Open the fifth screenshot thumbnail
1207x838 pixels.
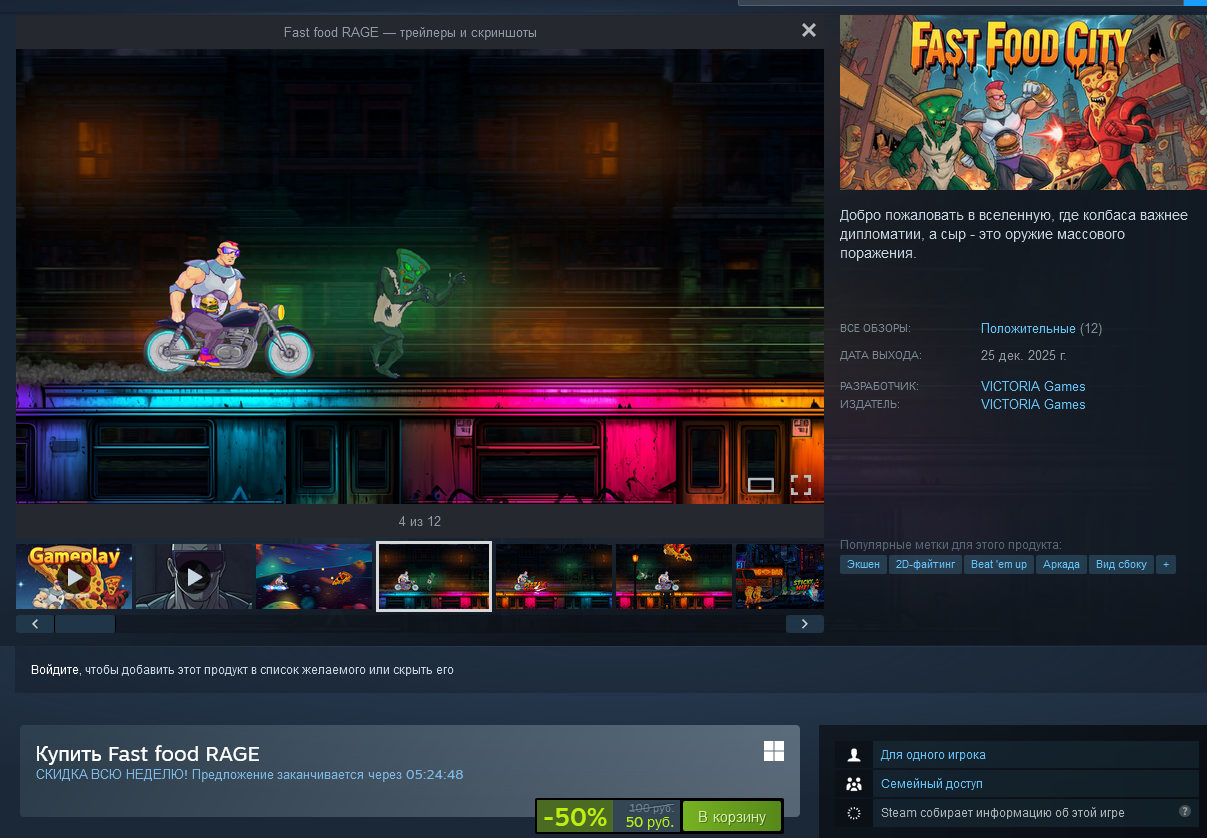click(x=554, y=577)
